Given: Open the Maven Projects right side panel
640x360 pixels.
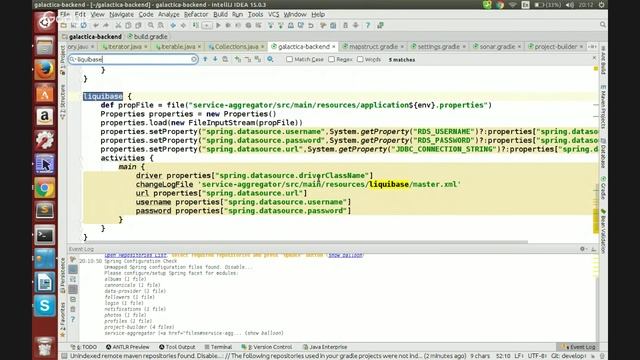Looking at the screenshot, I should (x=603, y=107).
